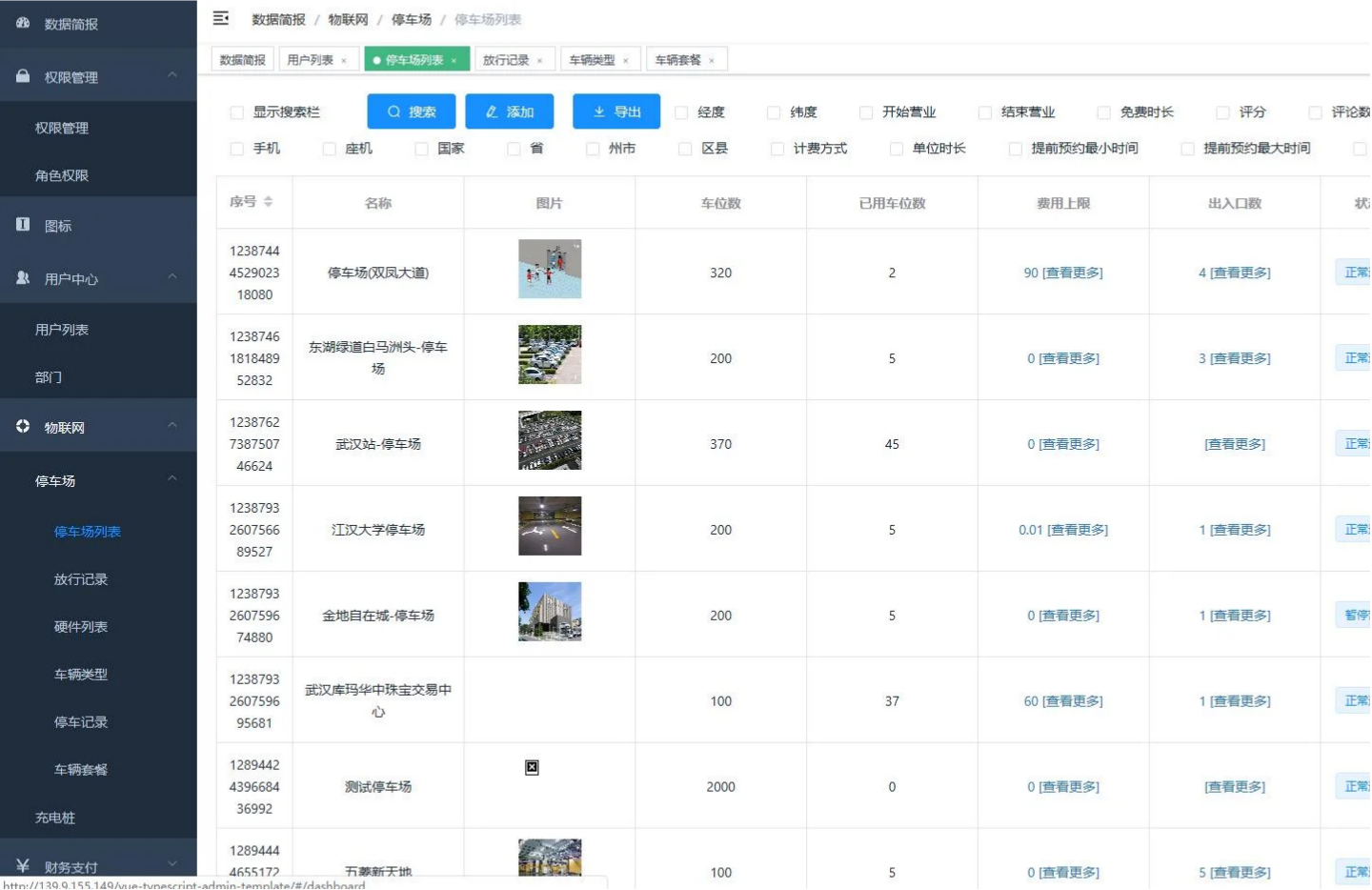The width and height of the screenshot is (1372, 890).
Task: Collapse the 用户中心 menu section
Action: pyautogui.click(x=172, y=278)
